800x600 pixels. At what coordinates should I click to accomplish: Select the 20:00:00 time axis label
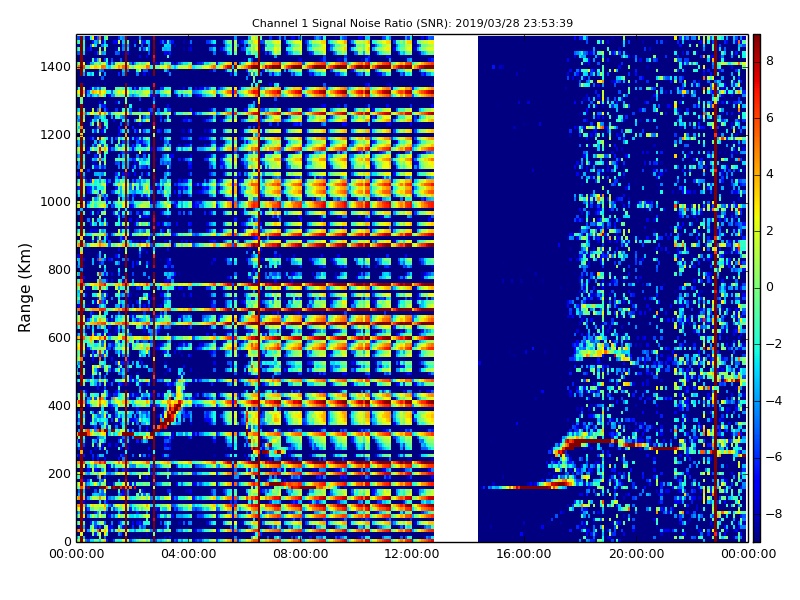click(x=636, y=554)
